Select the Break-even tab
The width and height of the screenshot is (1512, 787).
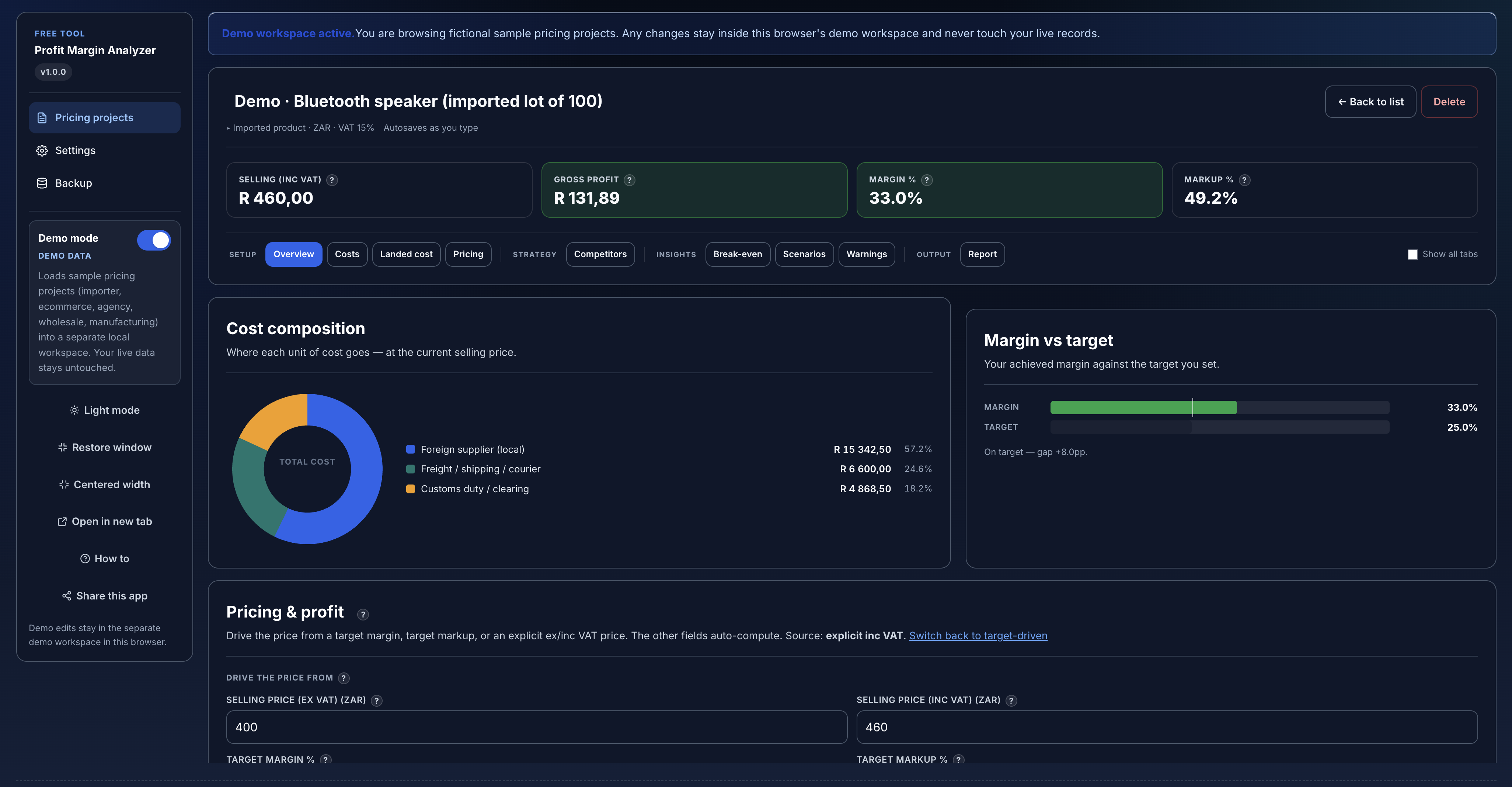[737, 254]
